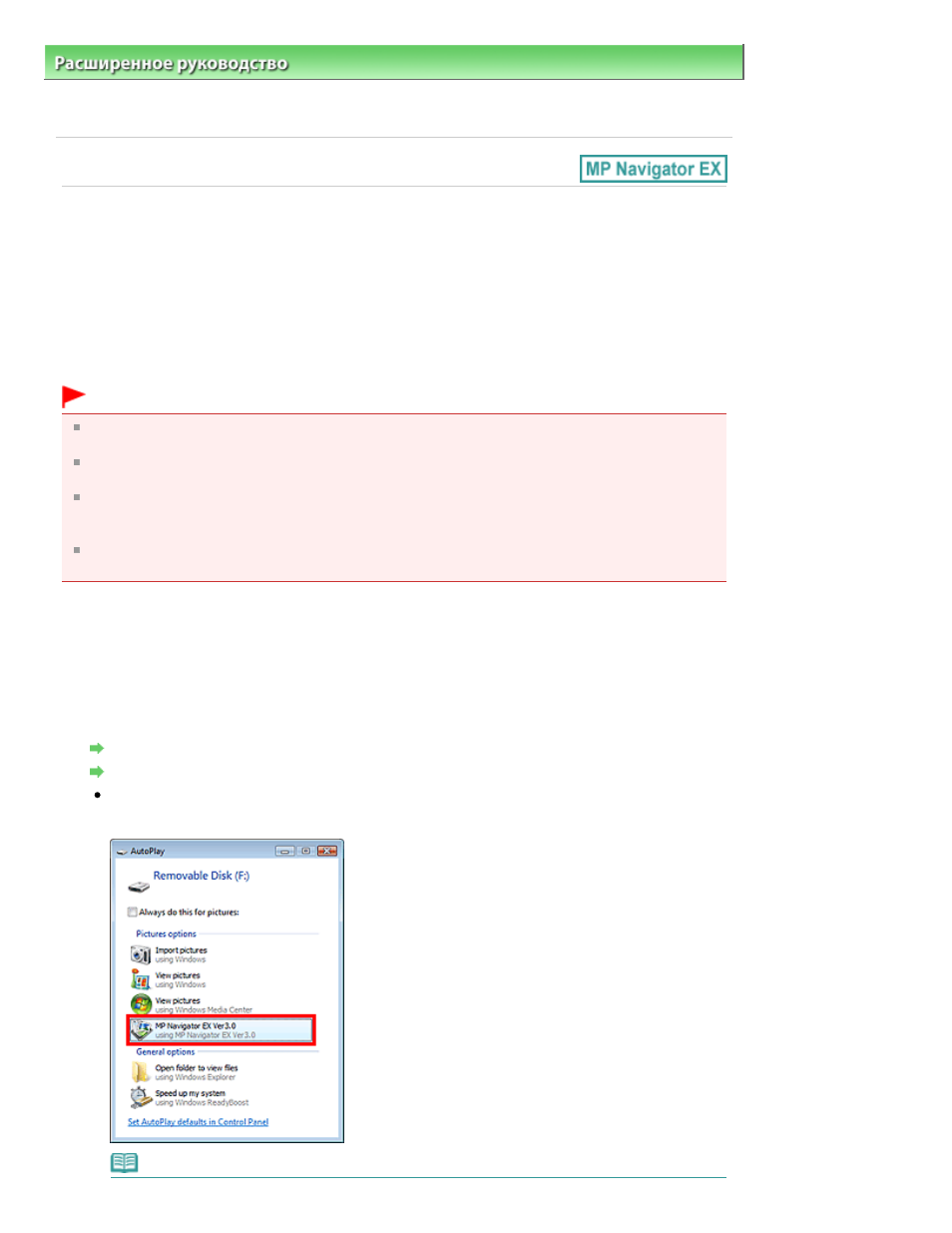Viewport: 952px width, 1233px height.
Task: Open Set AutoPlay defaults in Control Panel link
Action: point(198,1122)
